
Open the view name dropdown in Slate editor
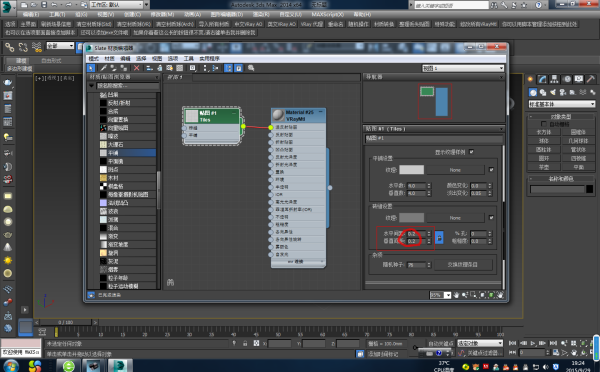coord(463,68)
